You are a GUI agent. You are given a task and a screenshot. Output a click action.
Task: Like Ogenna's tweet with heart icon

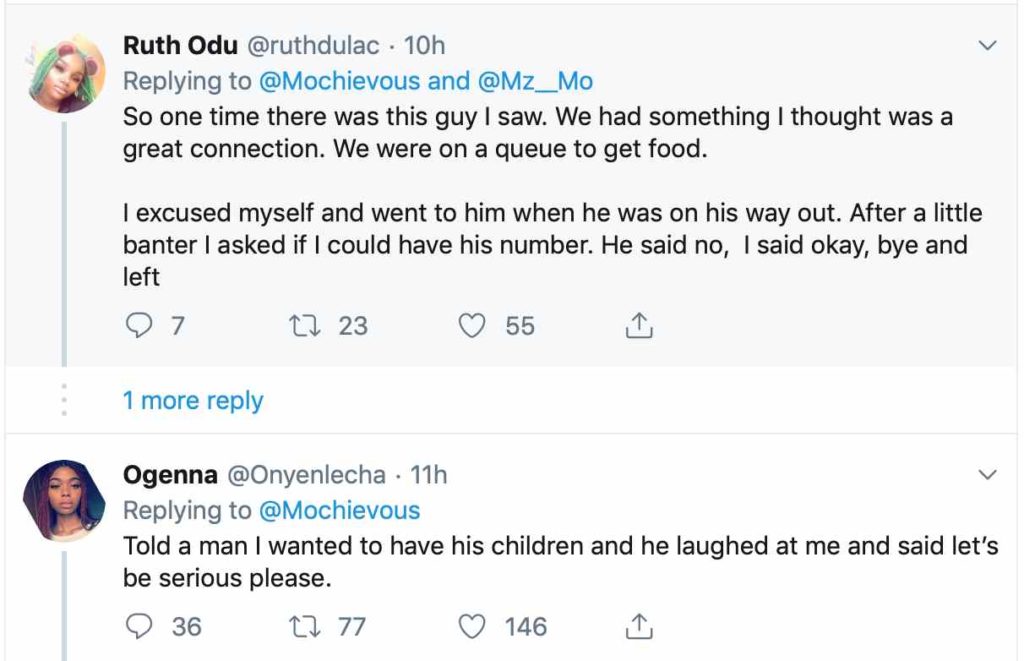[x=472, y=626]
